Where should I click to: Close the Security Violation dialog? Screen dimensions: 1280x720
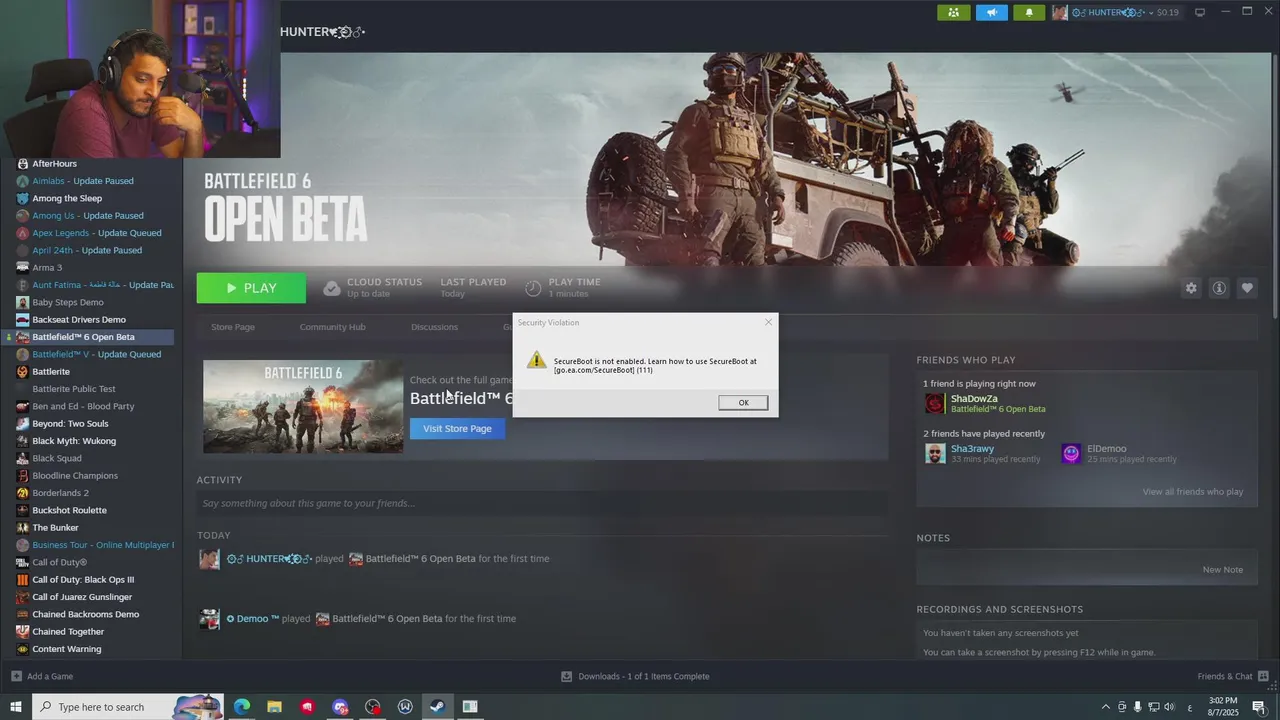pos(768,322)
